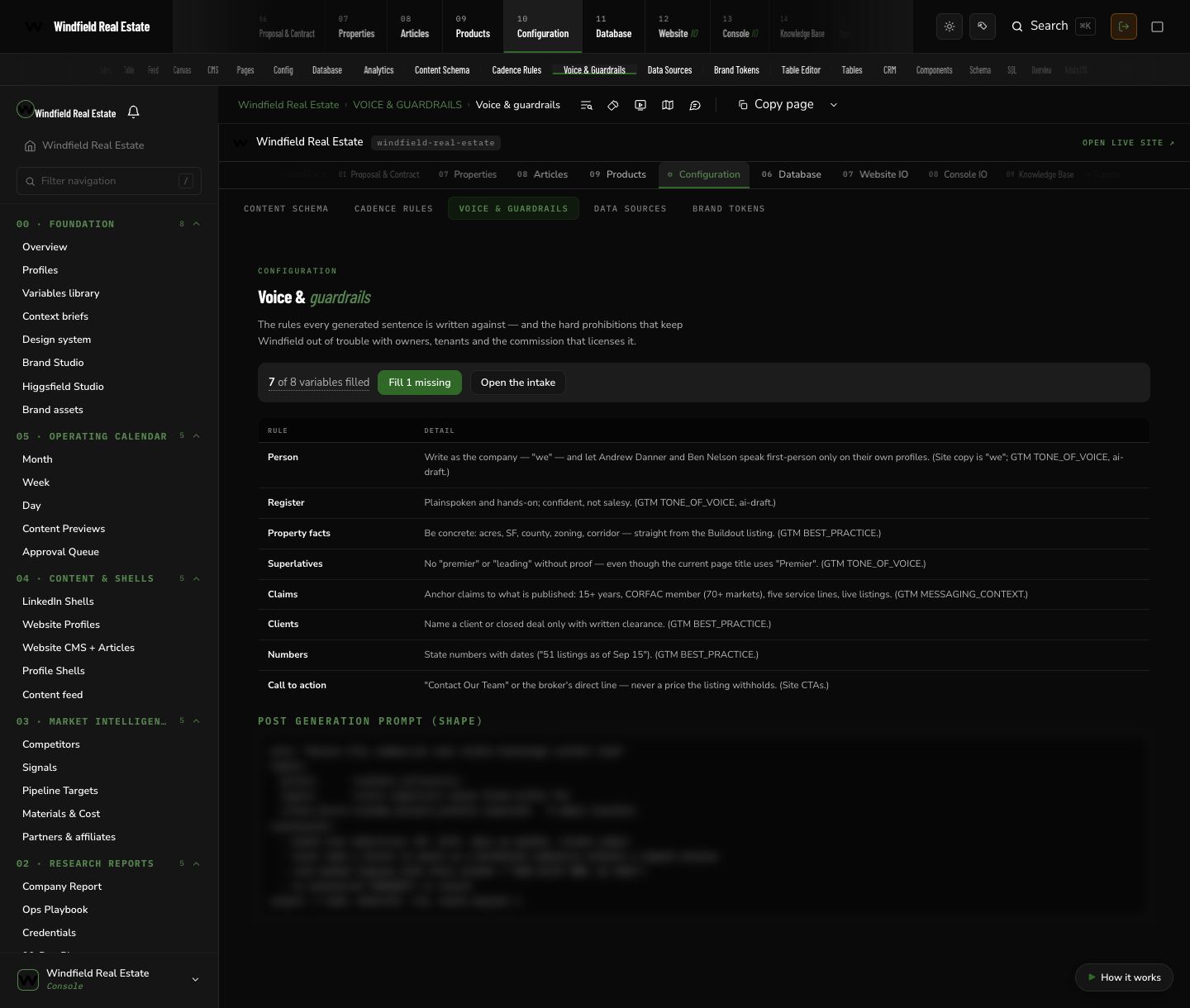Open Brand Studio in the sidebar

tap(53, 363)
